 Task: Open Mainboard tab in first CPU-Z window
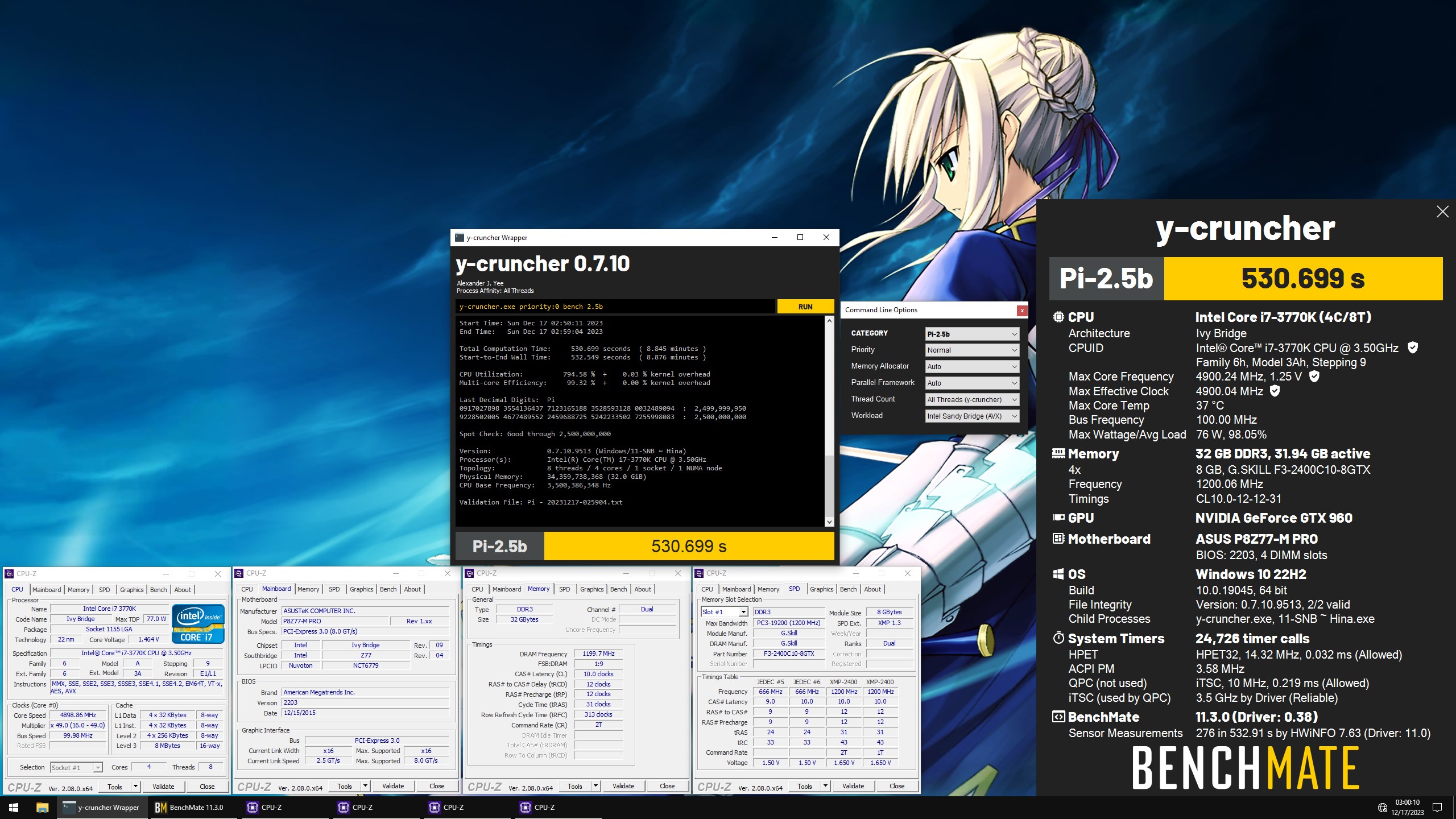tap(47, 590)
